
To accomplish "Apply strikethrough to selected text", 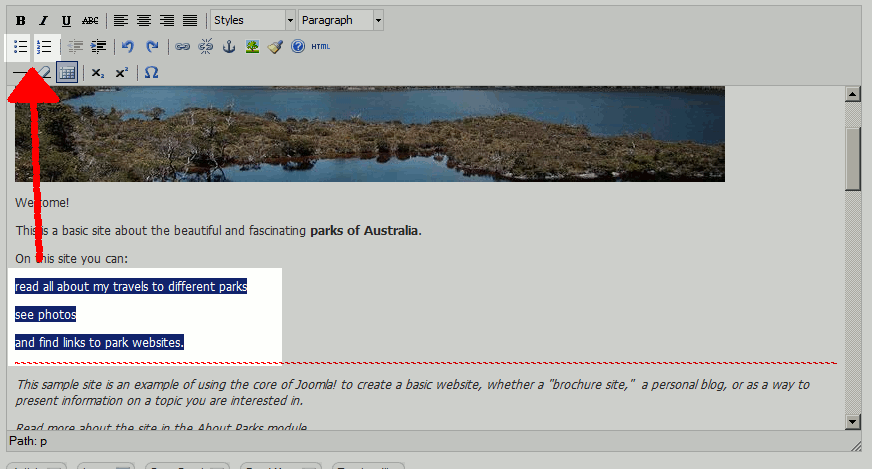I will click(x=90, y=20).
